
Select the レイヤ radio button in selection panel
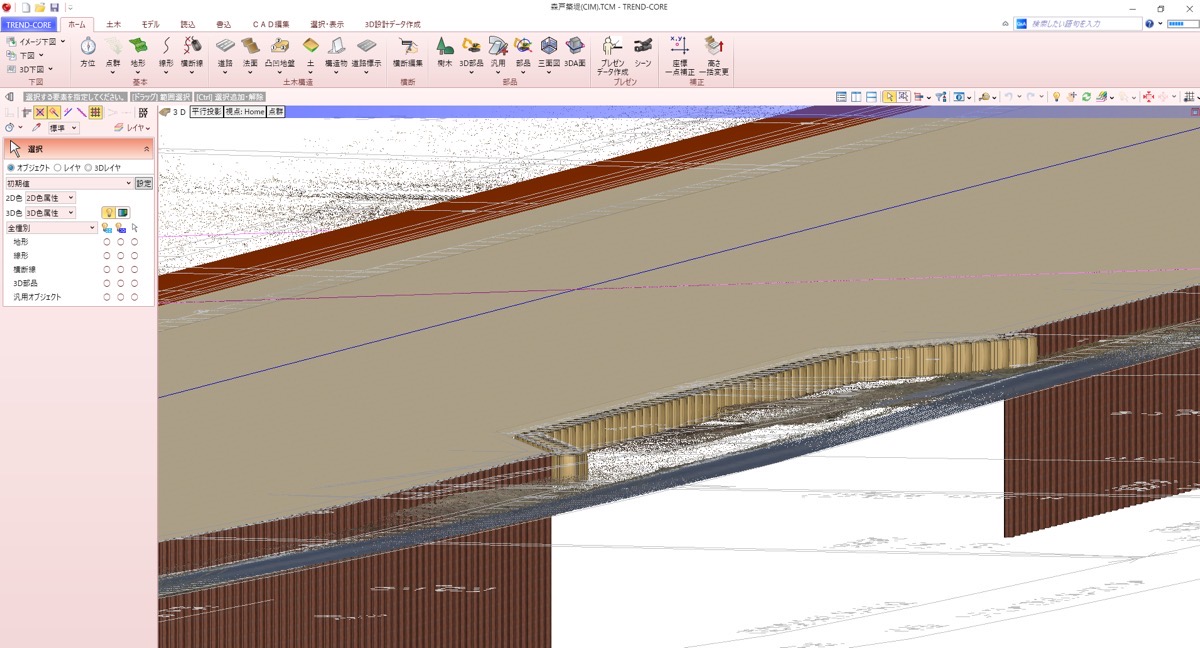pyautogui.click(x=57, y=168)
